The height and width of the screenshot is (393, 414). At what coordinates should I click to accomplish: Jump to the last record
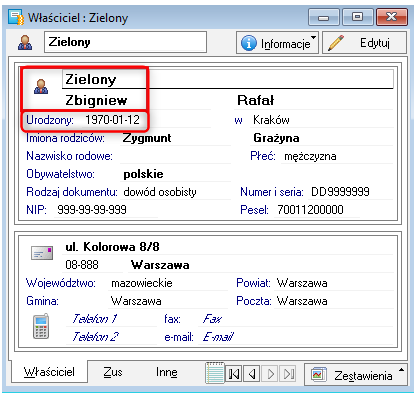pyautogui.click(x=288, y=374)
